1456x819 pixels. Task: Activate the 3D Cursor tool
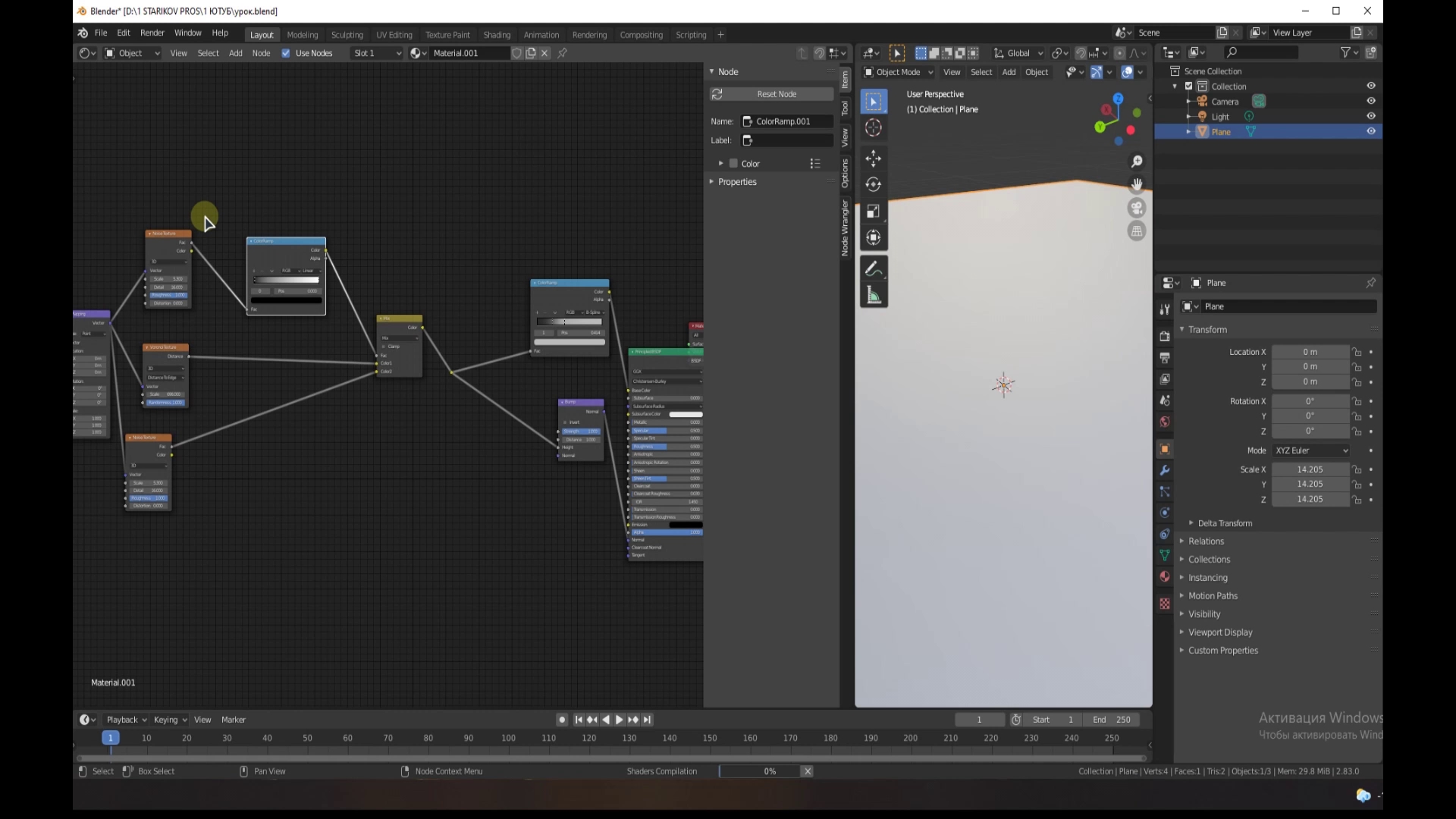pos(874,128)
